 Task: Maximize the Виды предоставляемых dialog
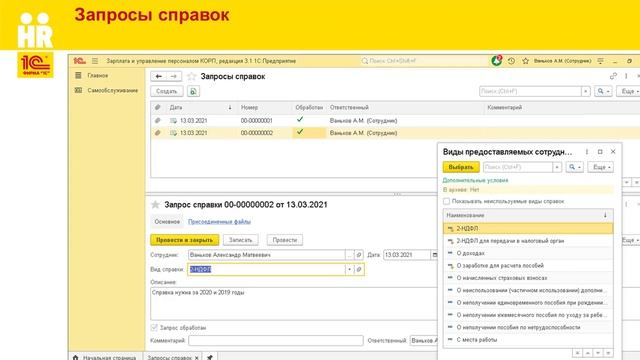tap(600, 151)
